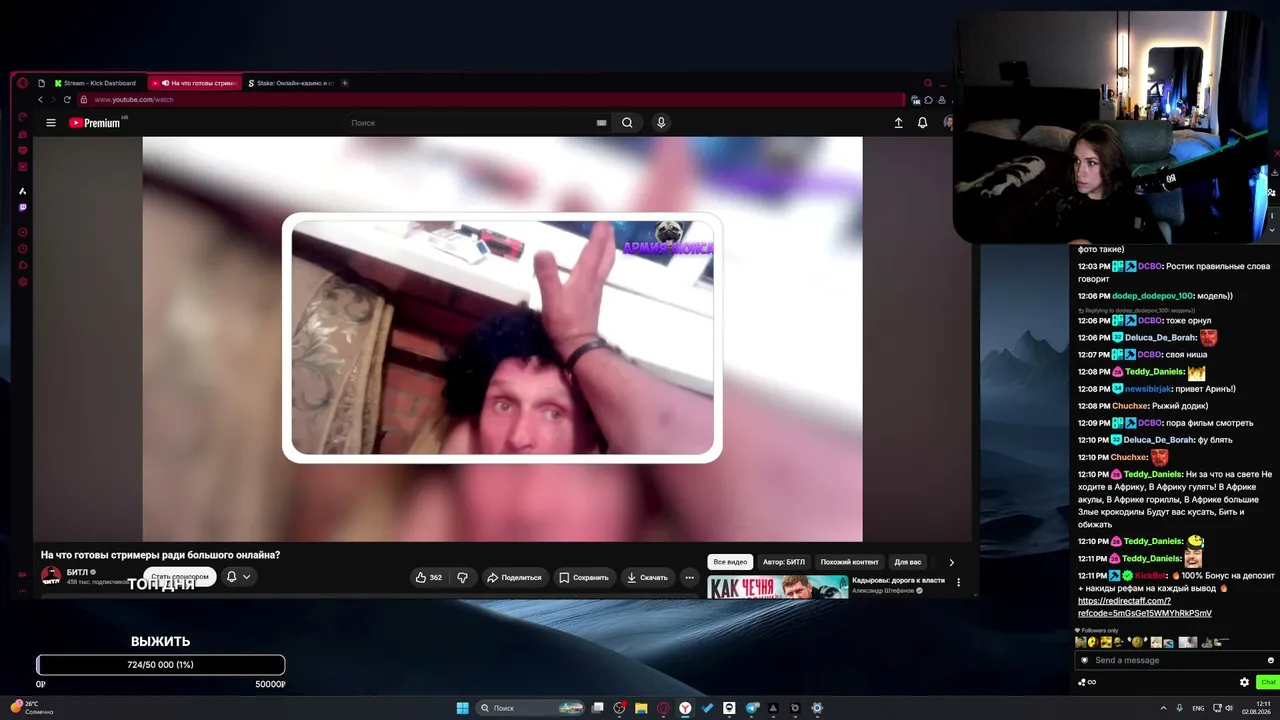The image size is (1280, 720).
Task: Select the 'Похожий контент' filter chip
Action: pos(850,562)
